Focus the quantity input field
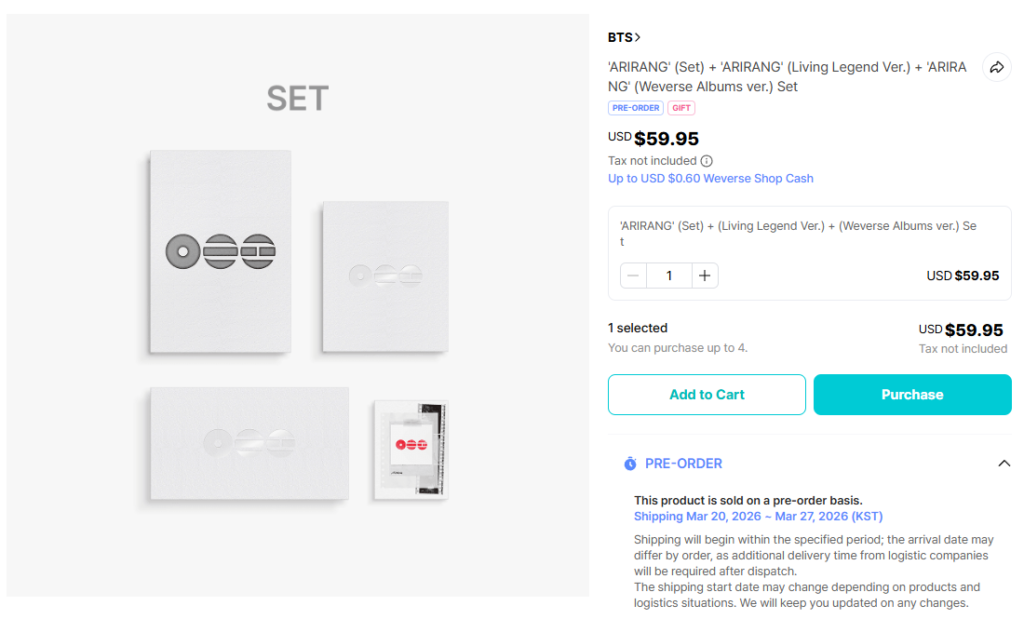Image resolution: width=1024 pixels, height=619 pixels. 669,276
